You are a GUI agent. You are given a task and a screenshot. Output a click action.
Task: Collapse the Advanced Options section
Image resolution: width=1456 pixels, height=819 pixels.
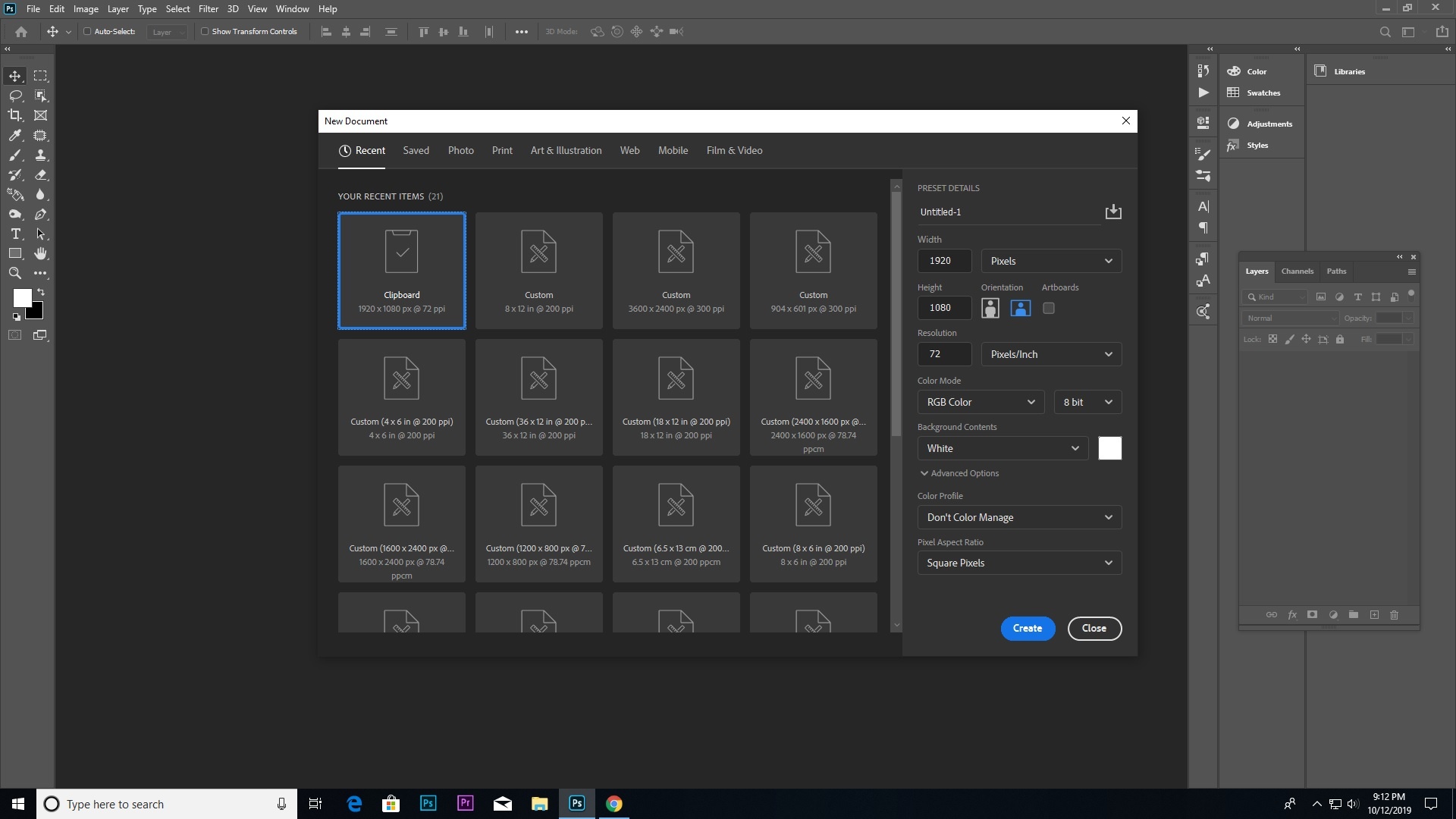point(959,473)
